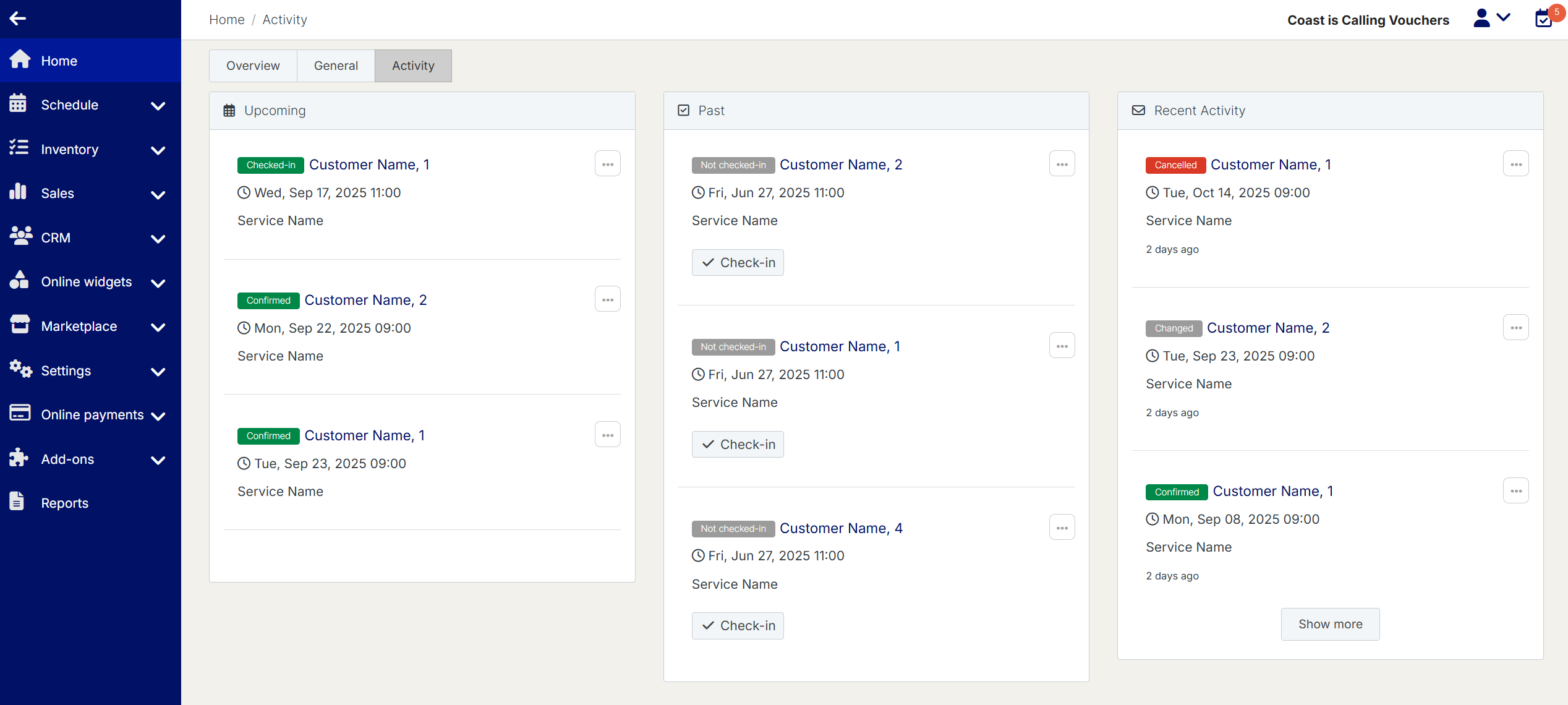Check in past Customer Name, 2 booking

point(738,262)
